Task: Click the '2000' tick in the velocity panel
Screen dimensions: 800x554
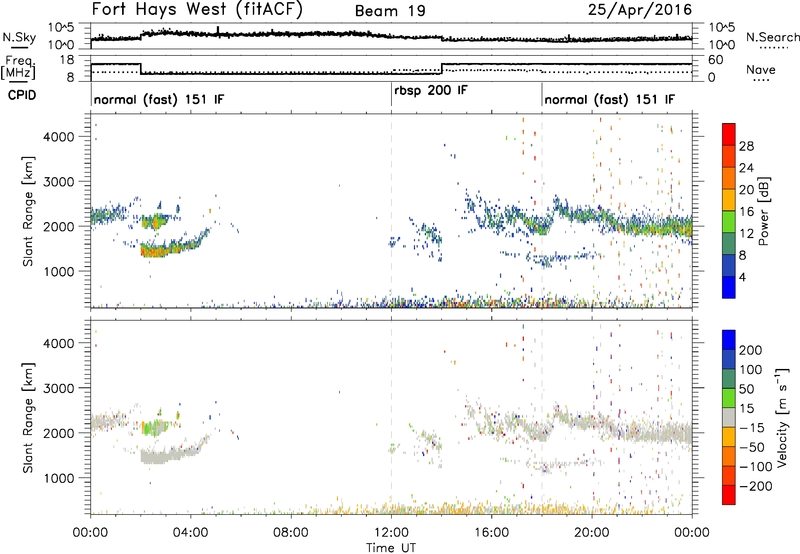Action: pyautogui.click(x=58, y=433)
